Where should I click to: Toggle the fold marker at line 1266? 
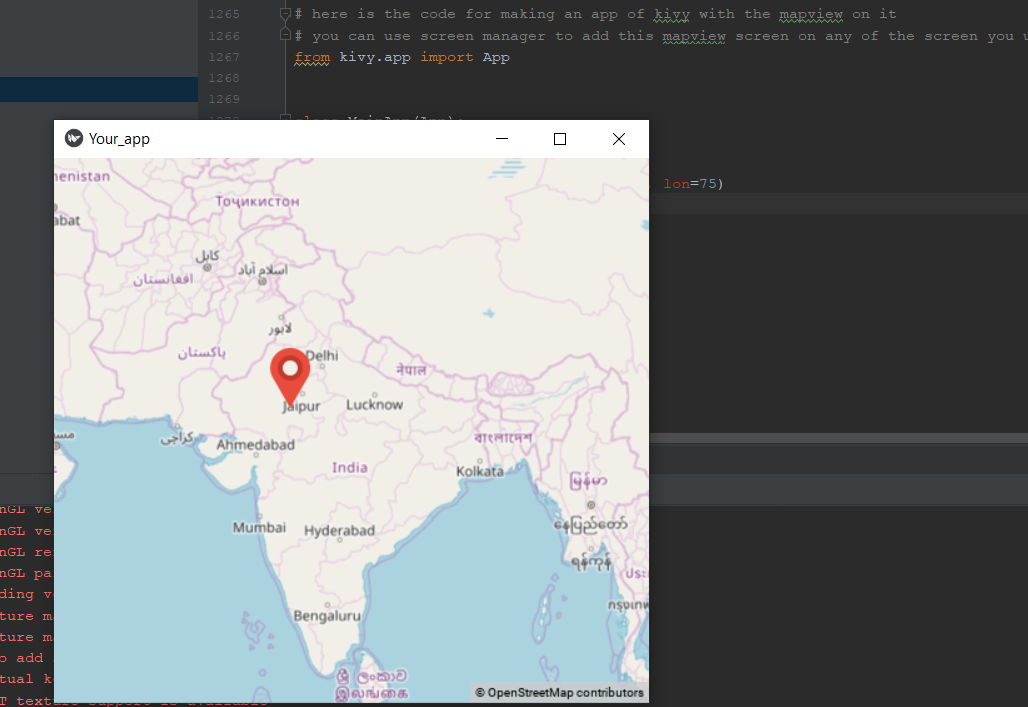pos(285,36)
